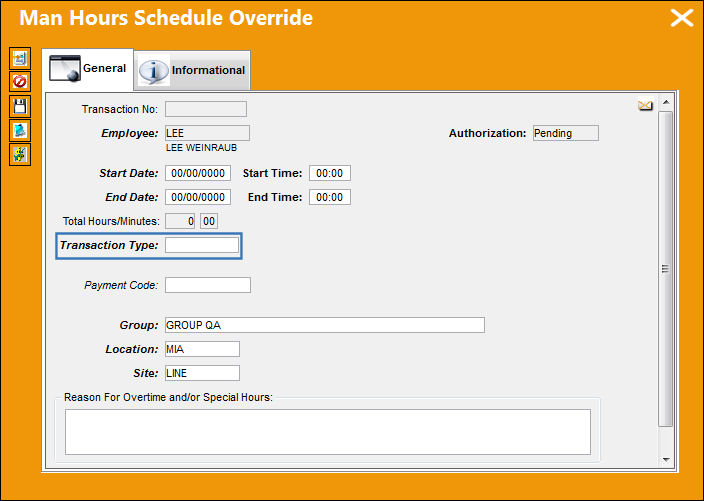Click the scrollbar up arrow
This screenshot has height=501, width=704.
click(666, 102)
